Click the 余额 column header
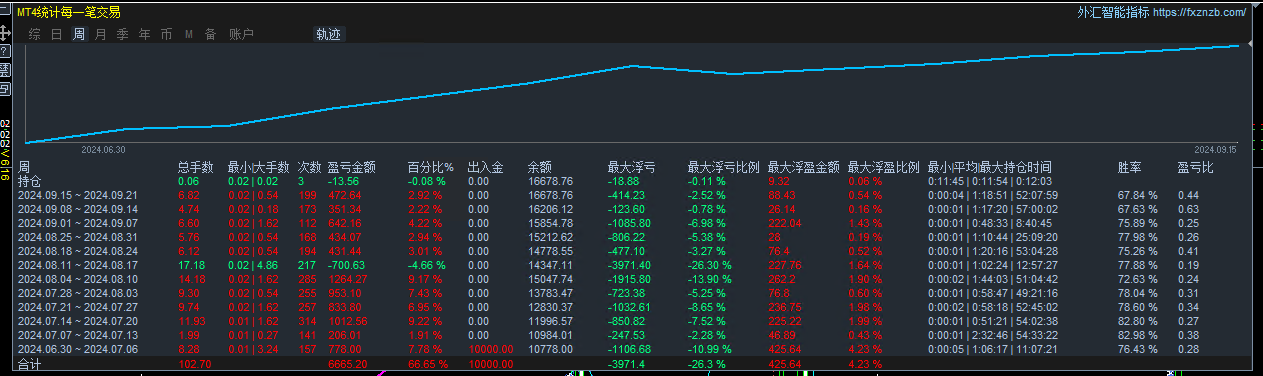Viewport: 1263px width, 376px height. 539,168
